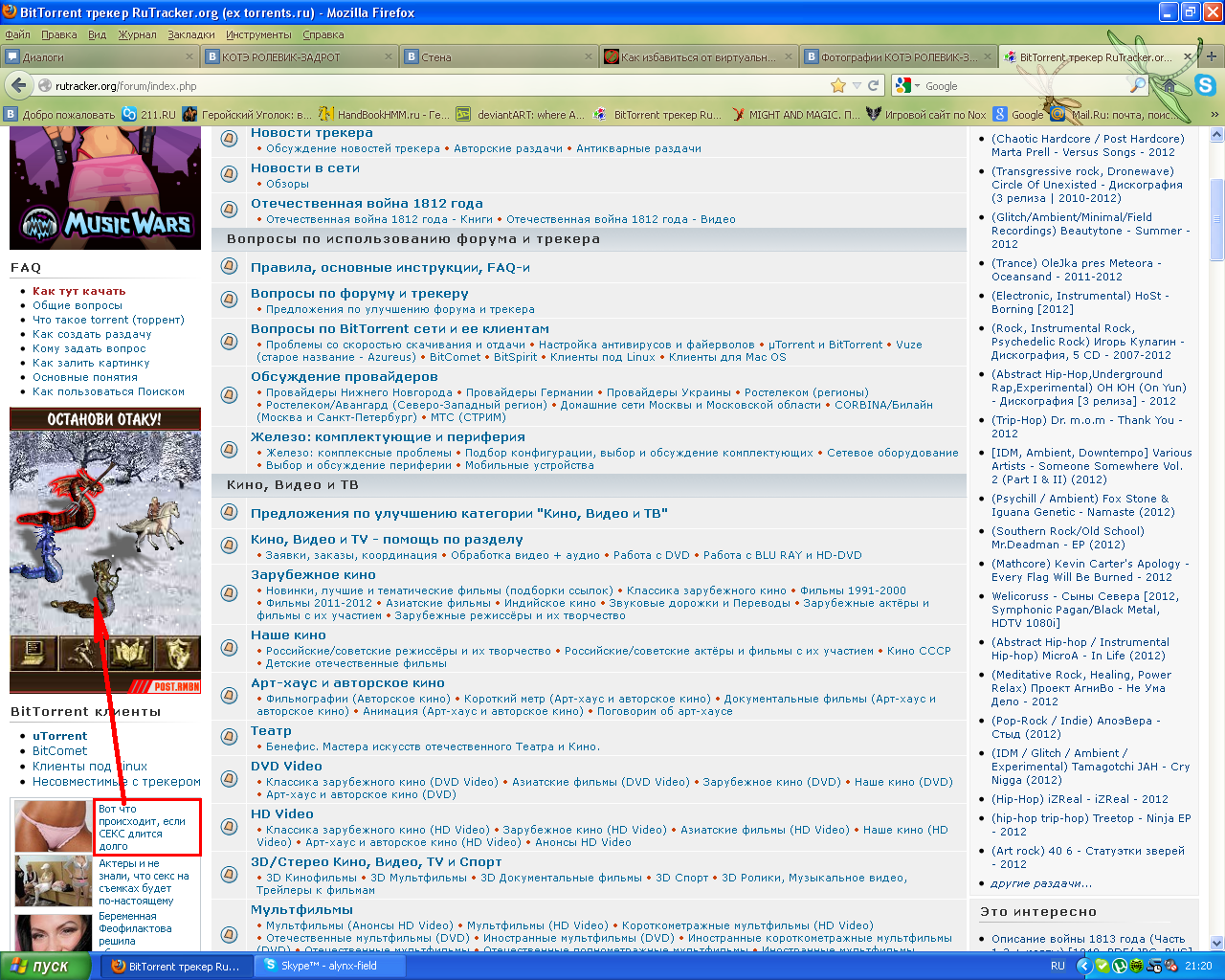This screenshot has width=1225, height=980.
Task: Click the search magnifier in the Google box
Action: (x=1137, y=85)
